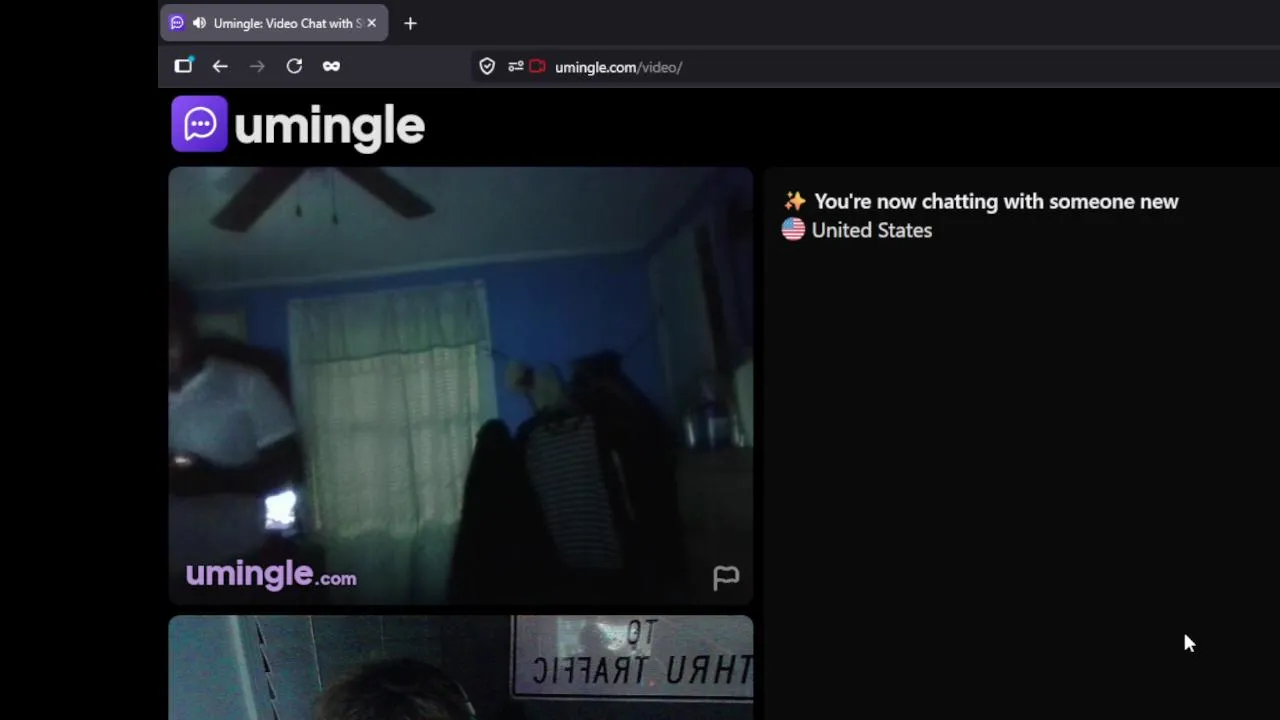Screen dimensions: 1280x720
Task: Select "You're now chatting with someone new" message
Action: (x=996, y=201)
